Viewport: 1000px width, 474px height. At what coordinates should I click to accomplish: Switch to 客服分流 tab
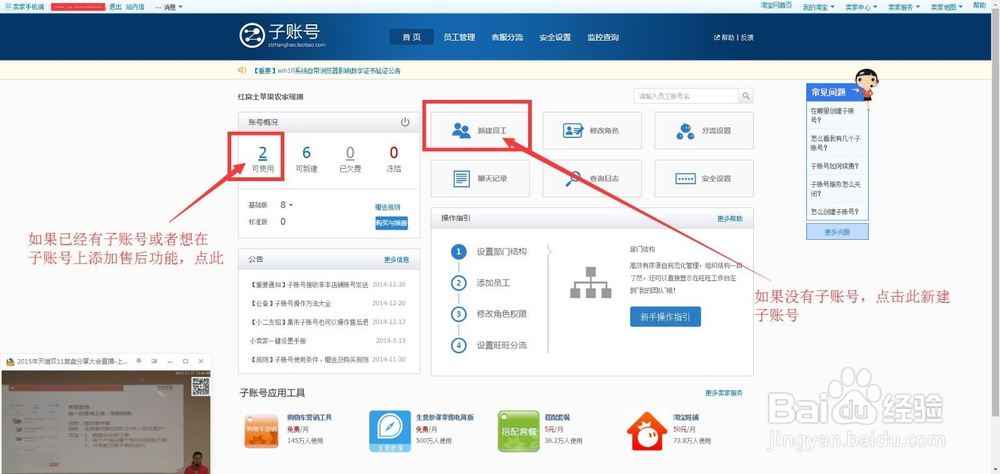pos(507,37)
